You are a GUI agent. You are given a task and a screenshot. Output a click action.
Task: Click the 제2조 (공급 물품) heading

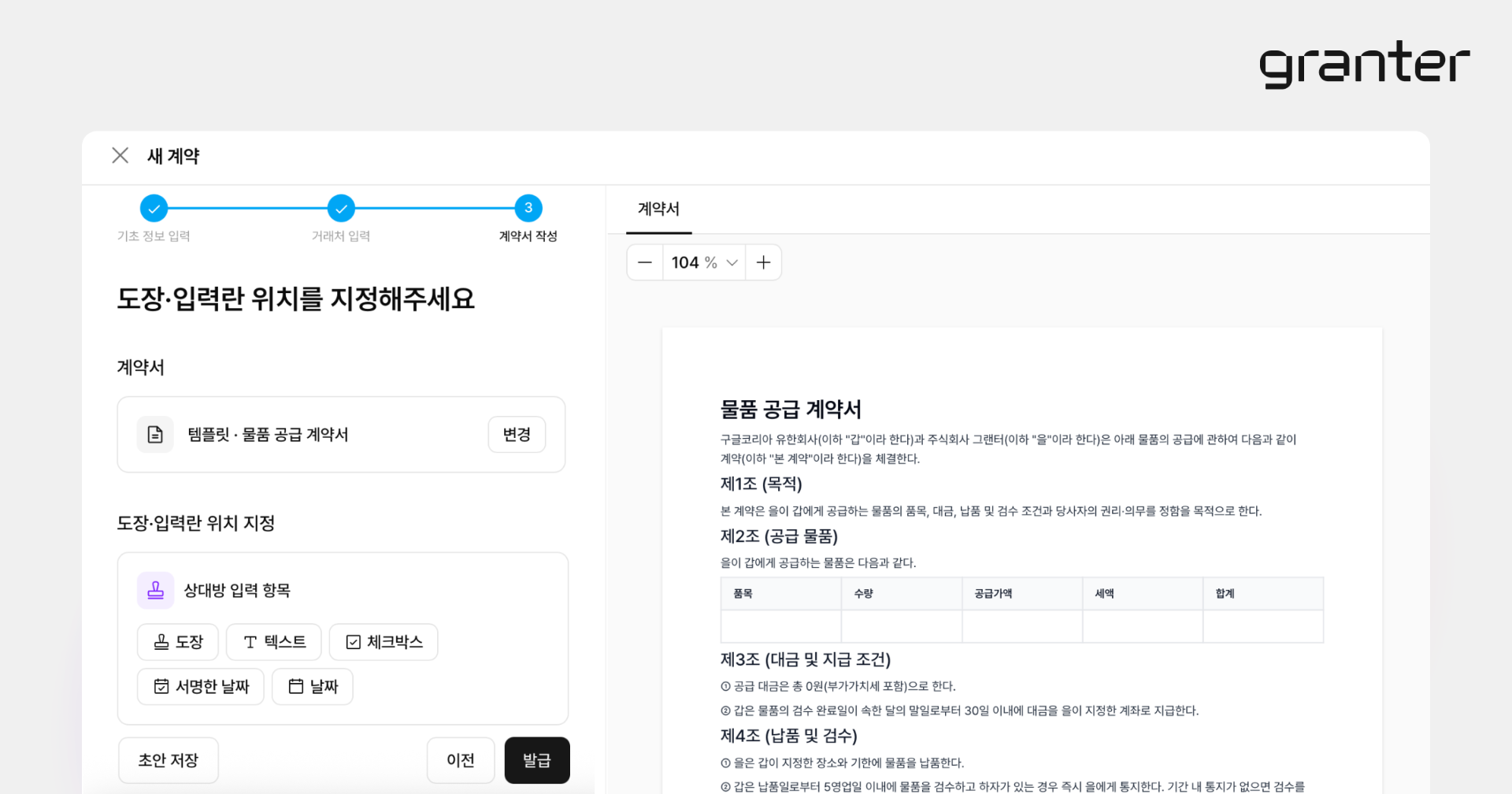779,536
